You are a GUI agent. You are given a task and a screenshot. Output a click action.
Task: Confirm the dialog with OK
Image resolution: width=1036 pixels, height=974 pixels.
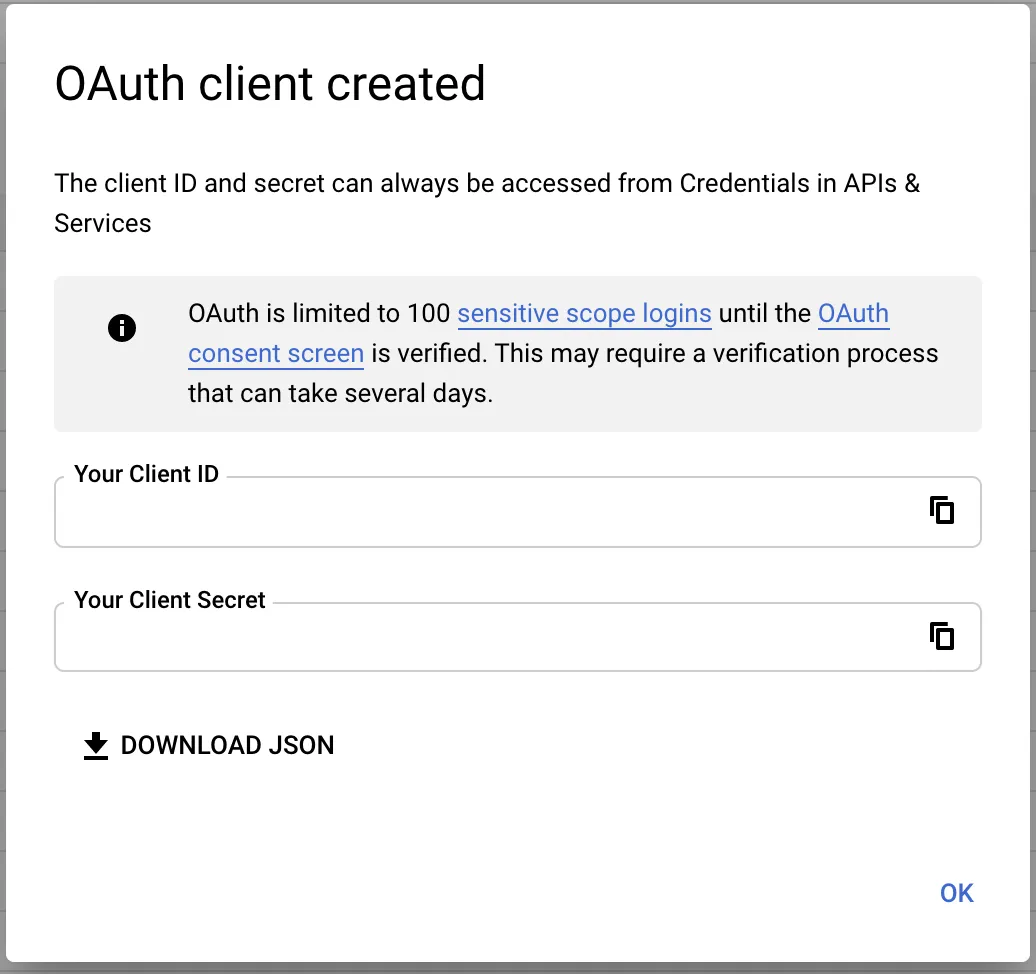(x=956, y=893)
